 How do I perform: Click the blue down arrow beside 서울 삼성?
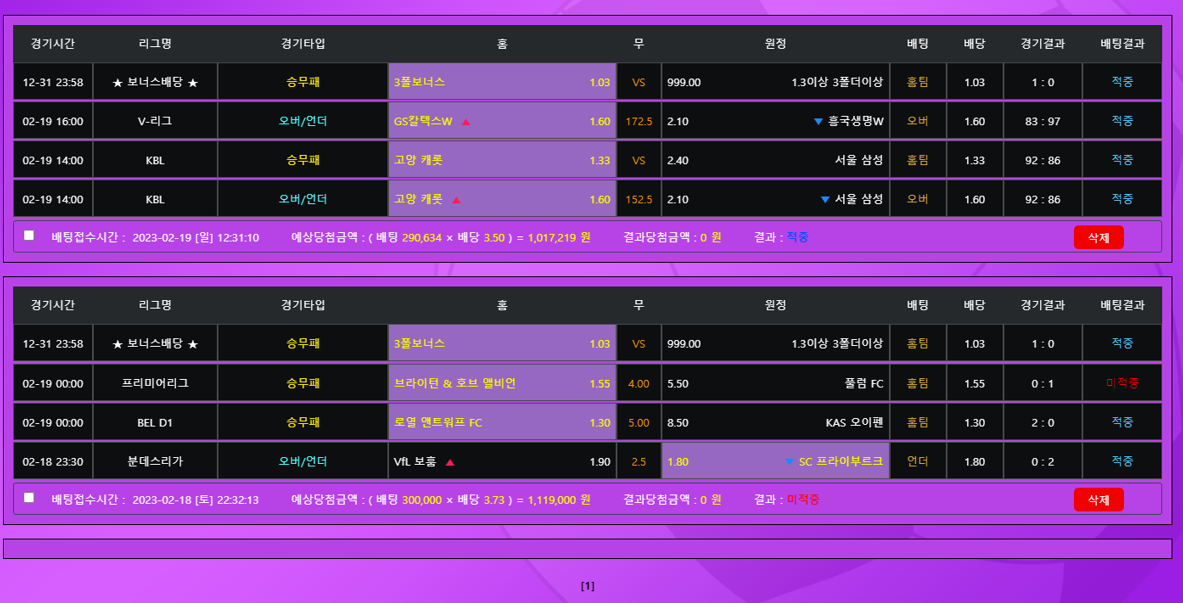point(825,200)
